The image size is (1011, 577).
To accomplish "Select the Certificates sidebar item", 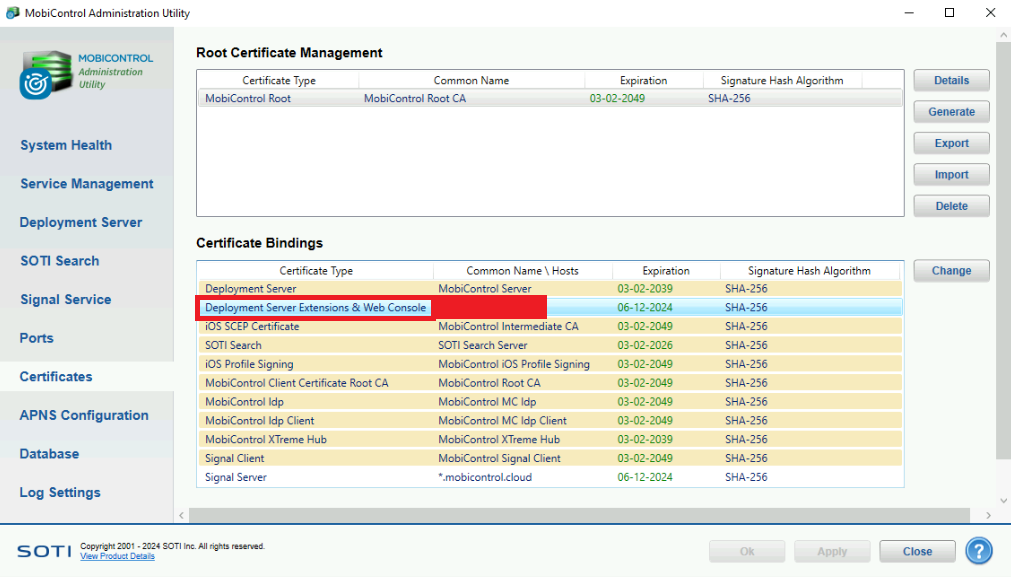I will [x=55, y=377].
